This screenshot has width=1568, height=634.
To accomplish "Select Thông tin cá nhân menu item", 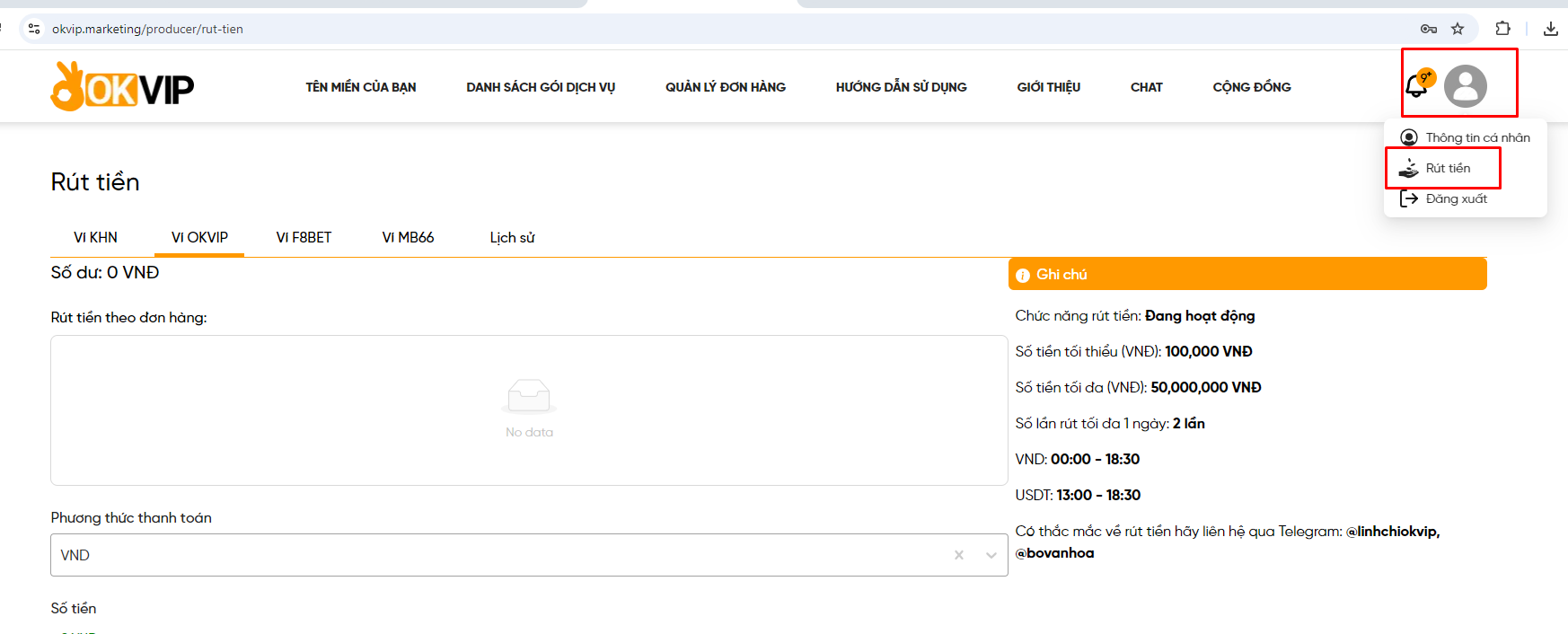I will point(1476,137).
